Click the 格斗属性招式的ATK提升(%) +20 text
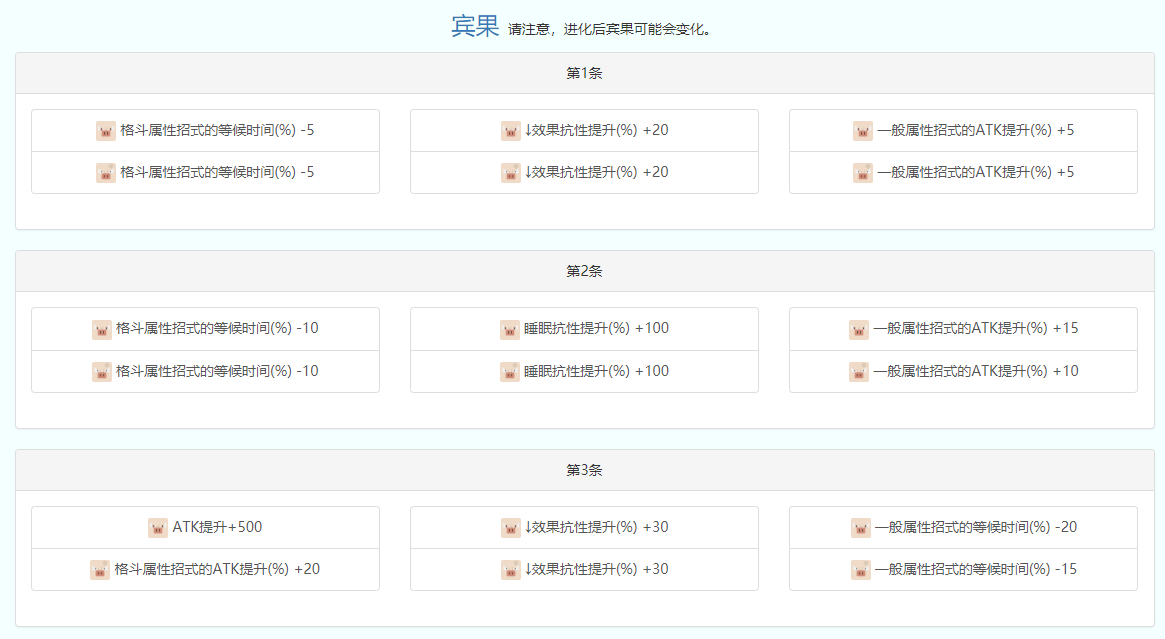 tap(217, 569)
